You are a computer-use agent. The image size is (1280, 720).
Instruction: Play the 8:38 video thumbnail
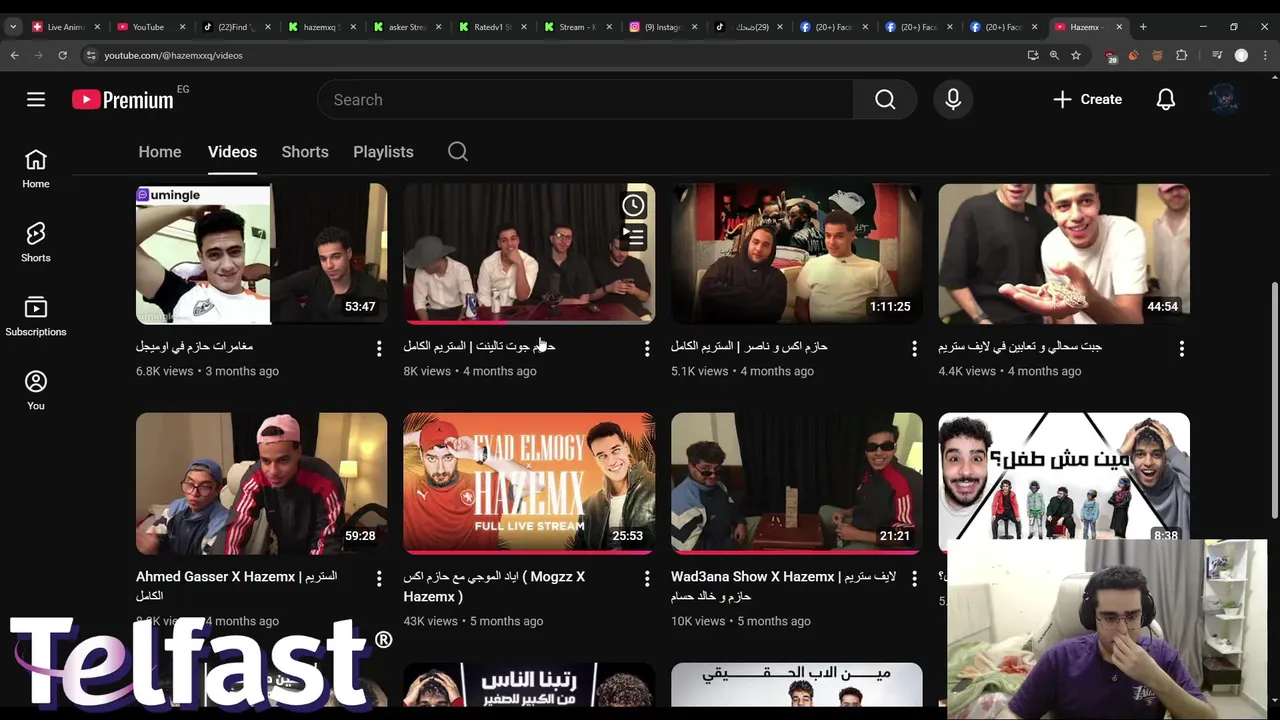pyautogui.click(x=1064, y=476)
